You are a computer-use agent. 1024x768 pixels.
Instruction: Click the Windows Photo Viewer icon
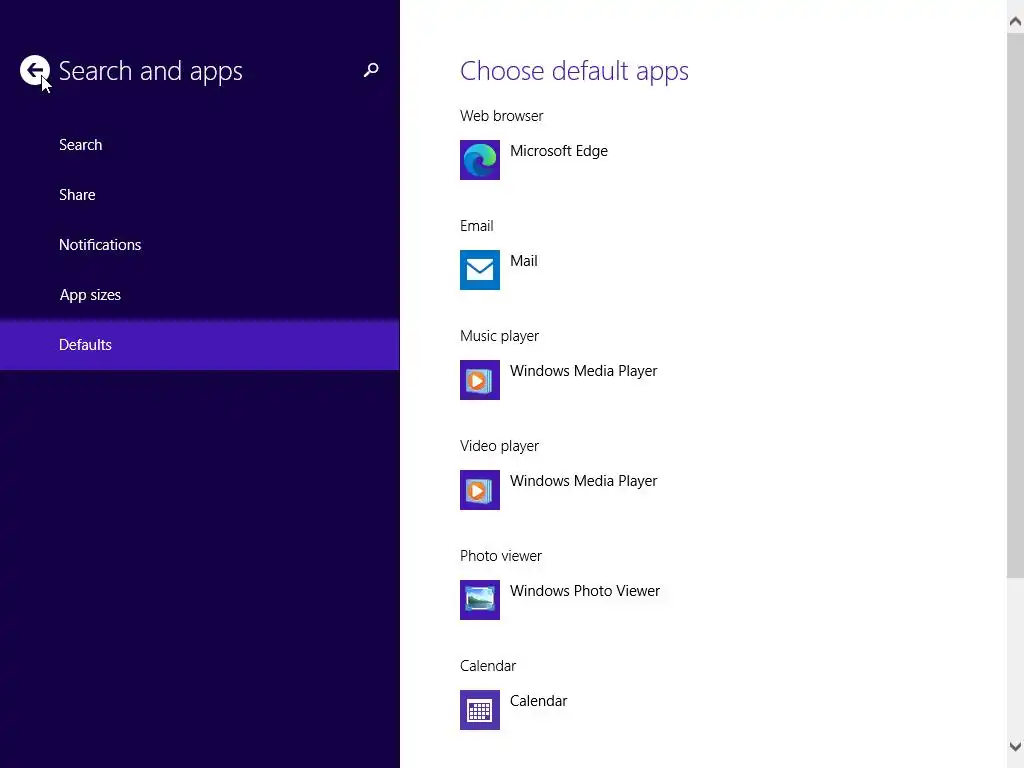(x=479, y=600)
